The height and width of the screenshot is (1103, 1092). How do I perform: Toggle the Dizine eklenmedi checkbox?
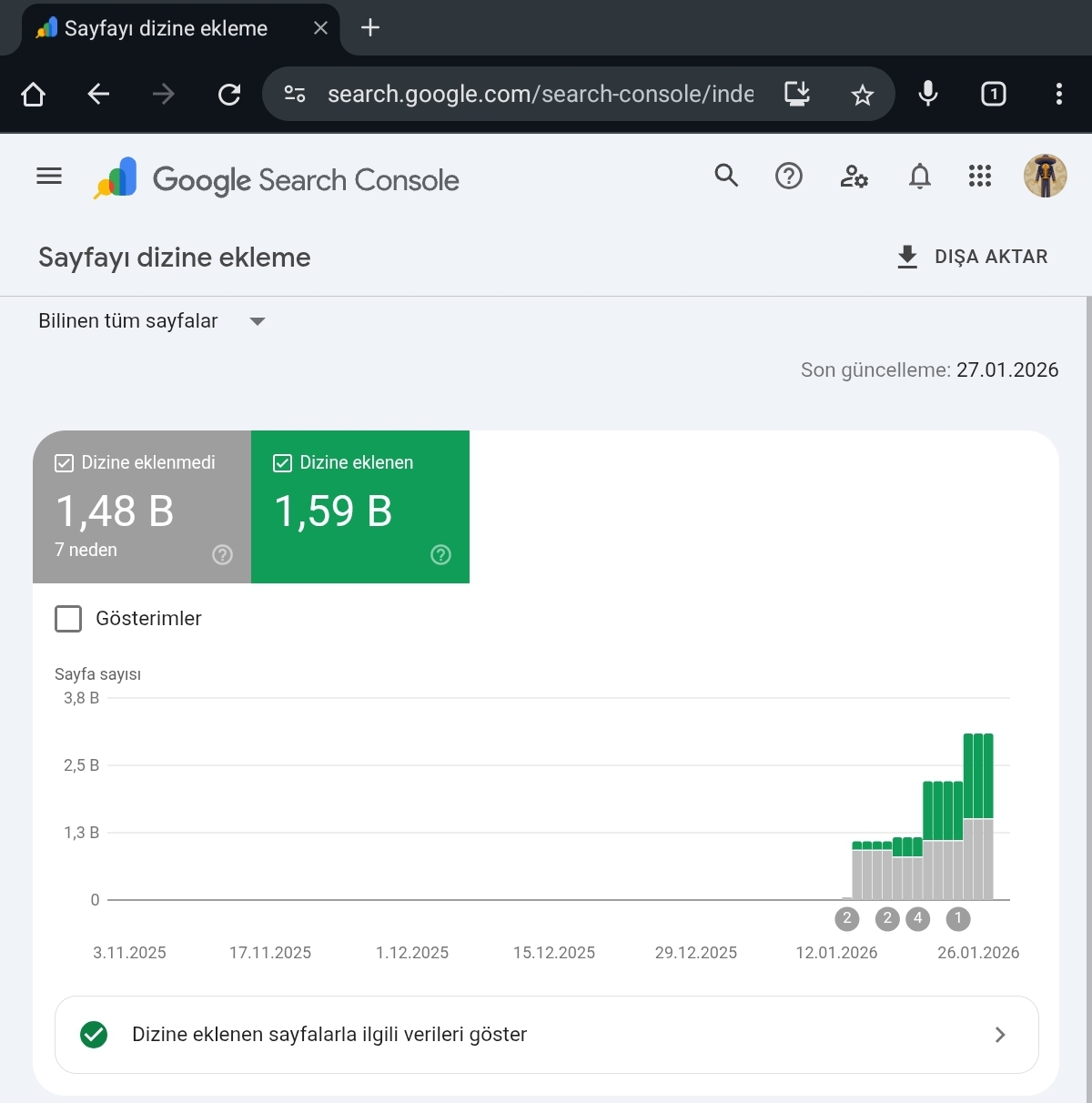[x=64, y=463]
